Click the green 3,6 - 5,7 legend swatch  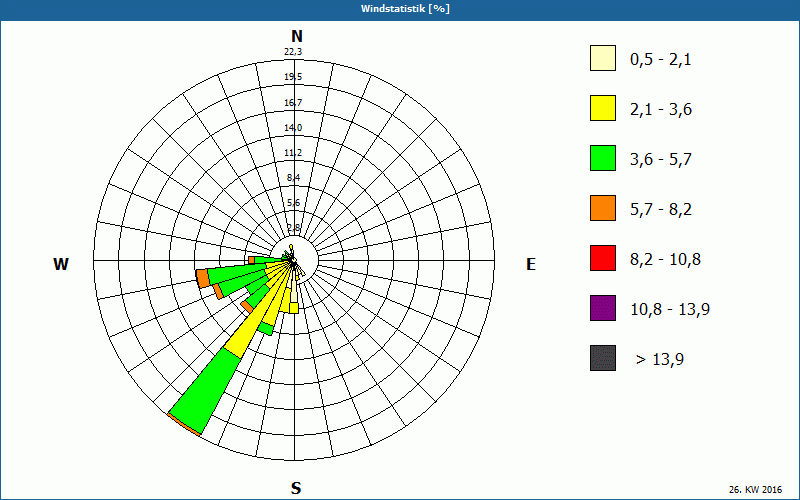[x=603, y=158]
